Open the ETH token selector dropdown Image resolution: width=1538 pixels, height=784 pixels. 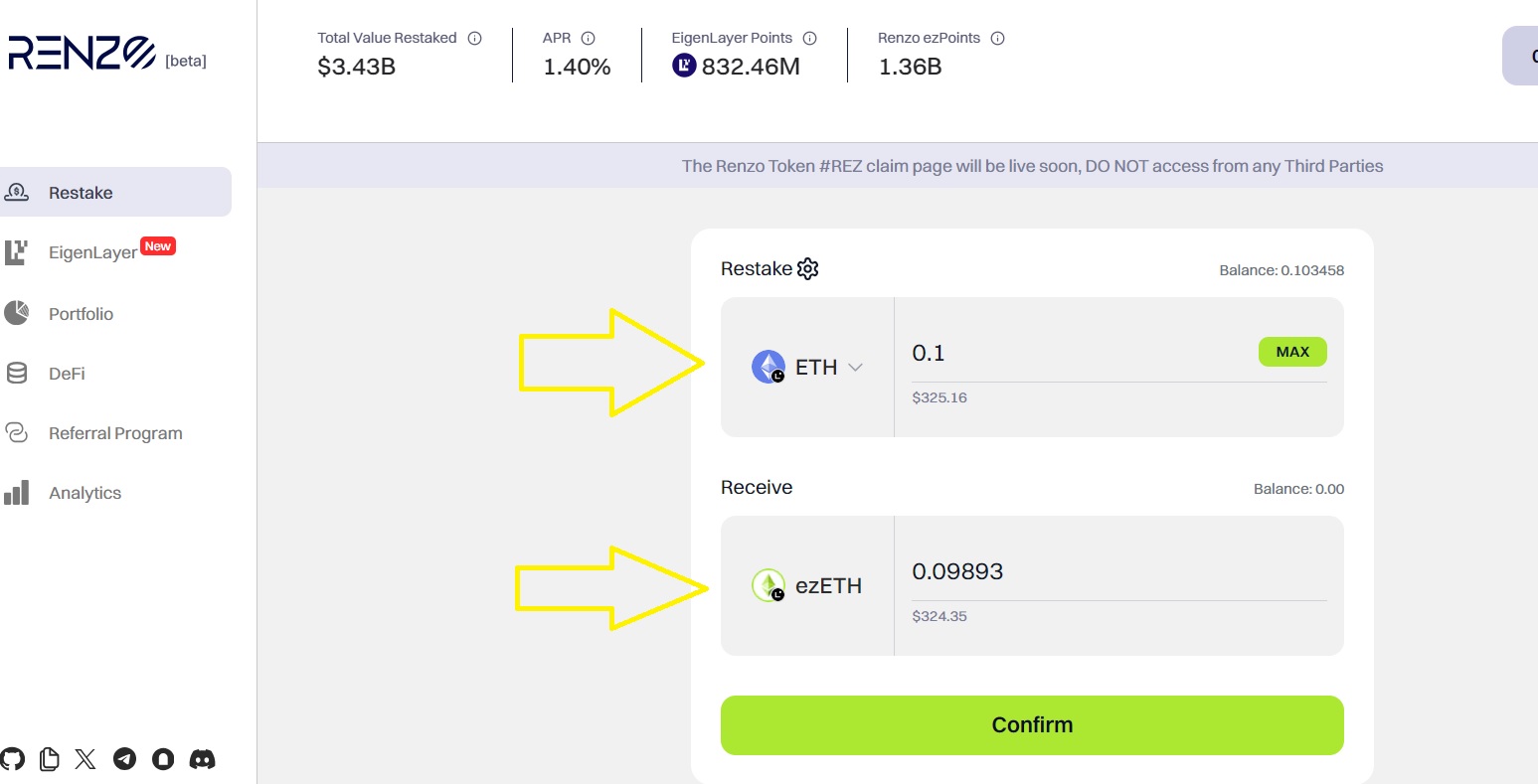click(x=856, y=367)
